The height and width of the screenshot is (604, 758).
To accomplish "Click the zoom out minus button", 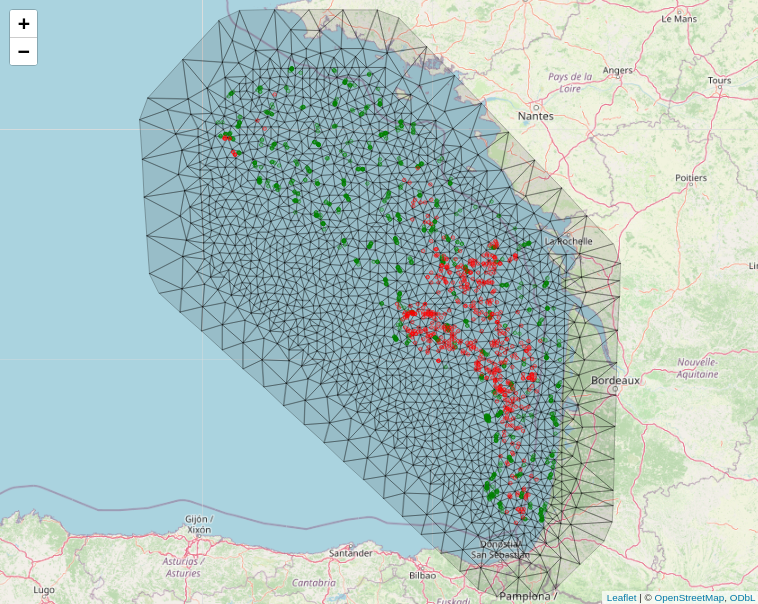I will (x=23, y=52).
